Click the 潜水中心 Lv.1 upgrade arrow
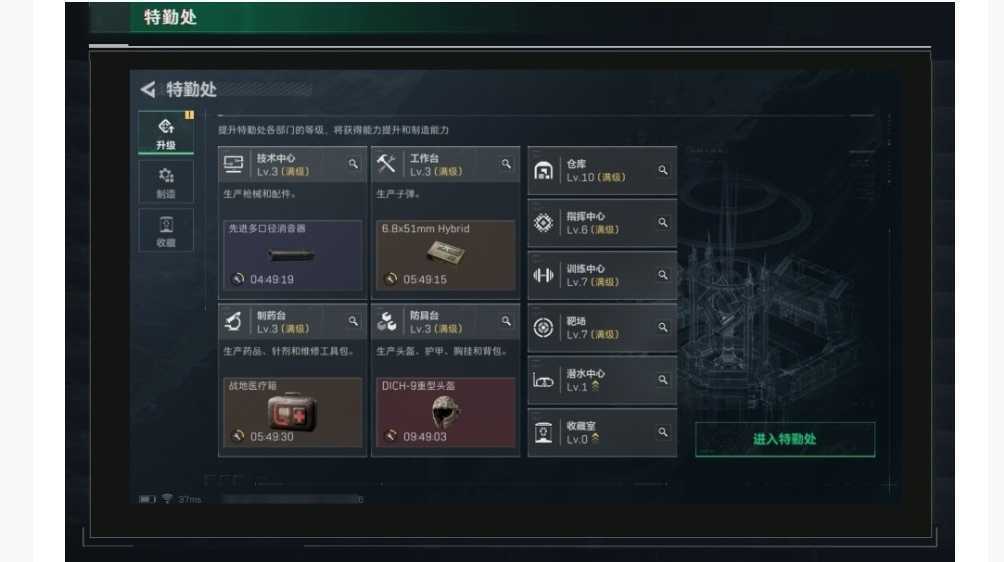This screenshot has height=562, width=1004. pos(595,387)
